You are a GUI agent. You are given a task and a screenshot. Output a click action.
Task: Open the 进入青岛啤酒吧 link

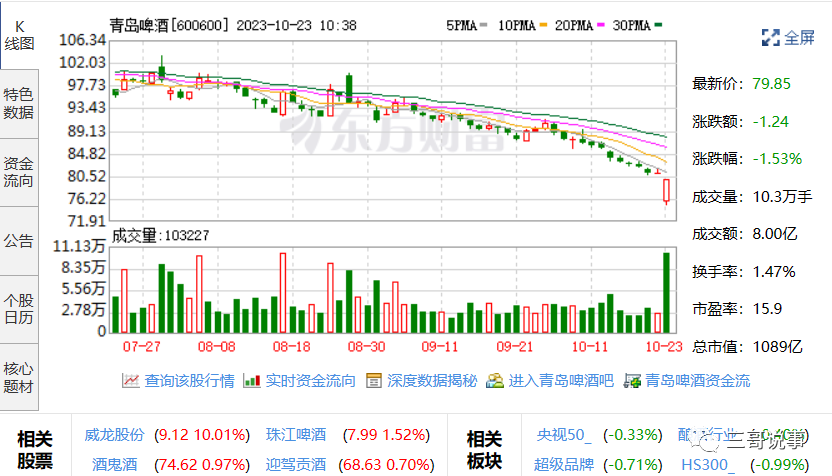pyautogui.click(x=561, y=380)
